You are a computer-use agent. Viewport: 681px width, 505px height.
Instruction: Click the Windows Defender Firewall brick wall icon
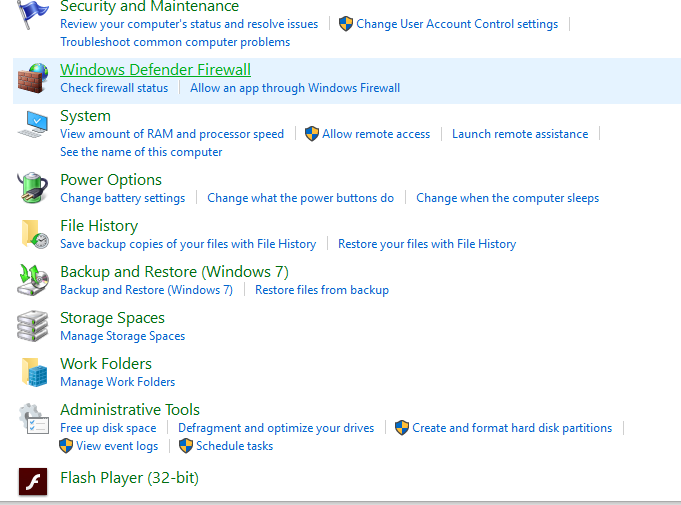pos(33,78)
